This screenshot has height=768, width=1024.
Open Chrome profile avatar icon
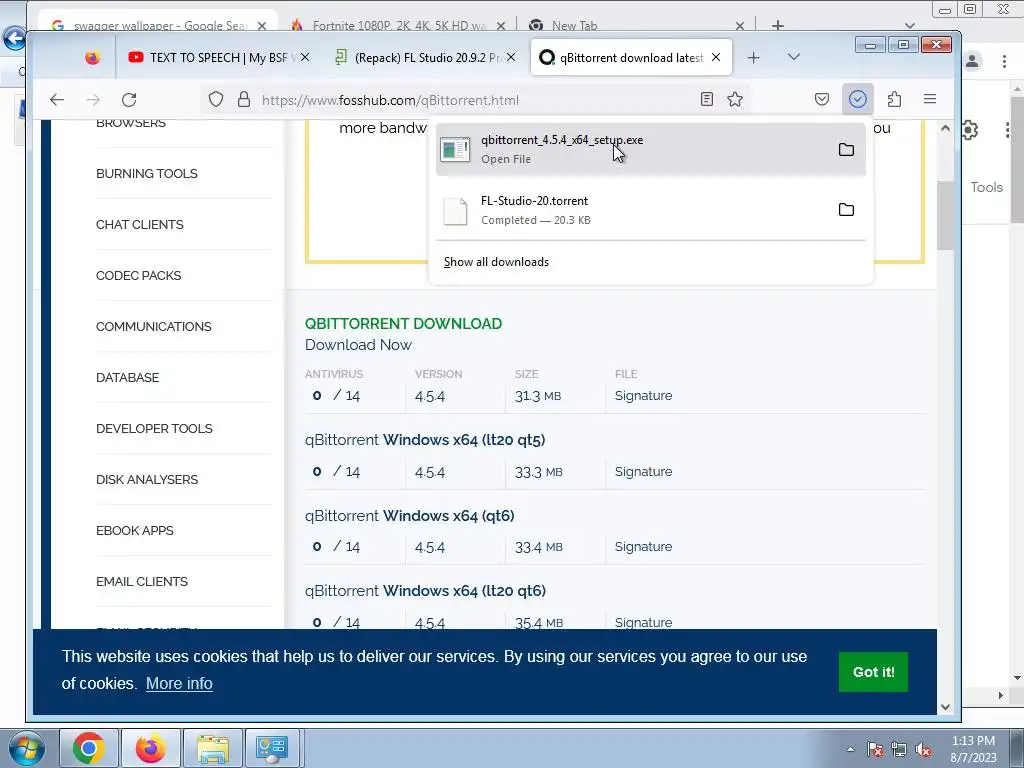972,61
